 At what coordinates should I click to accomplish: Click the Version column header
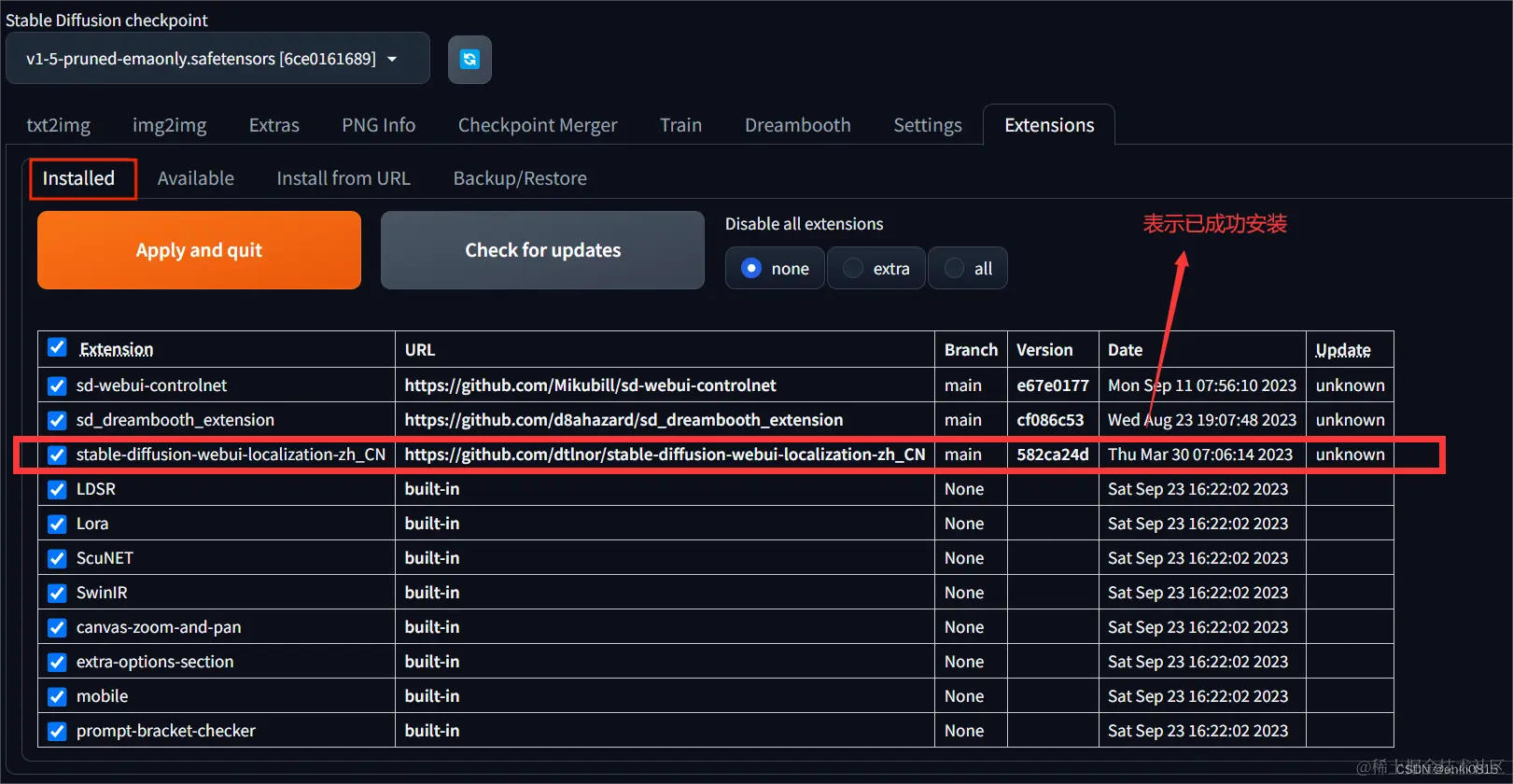(1044, 350)
